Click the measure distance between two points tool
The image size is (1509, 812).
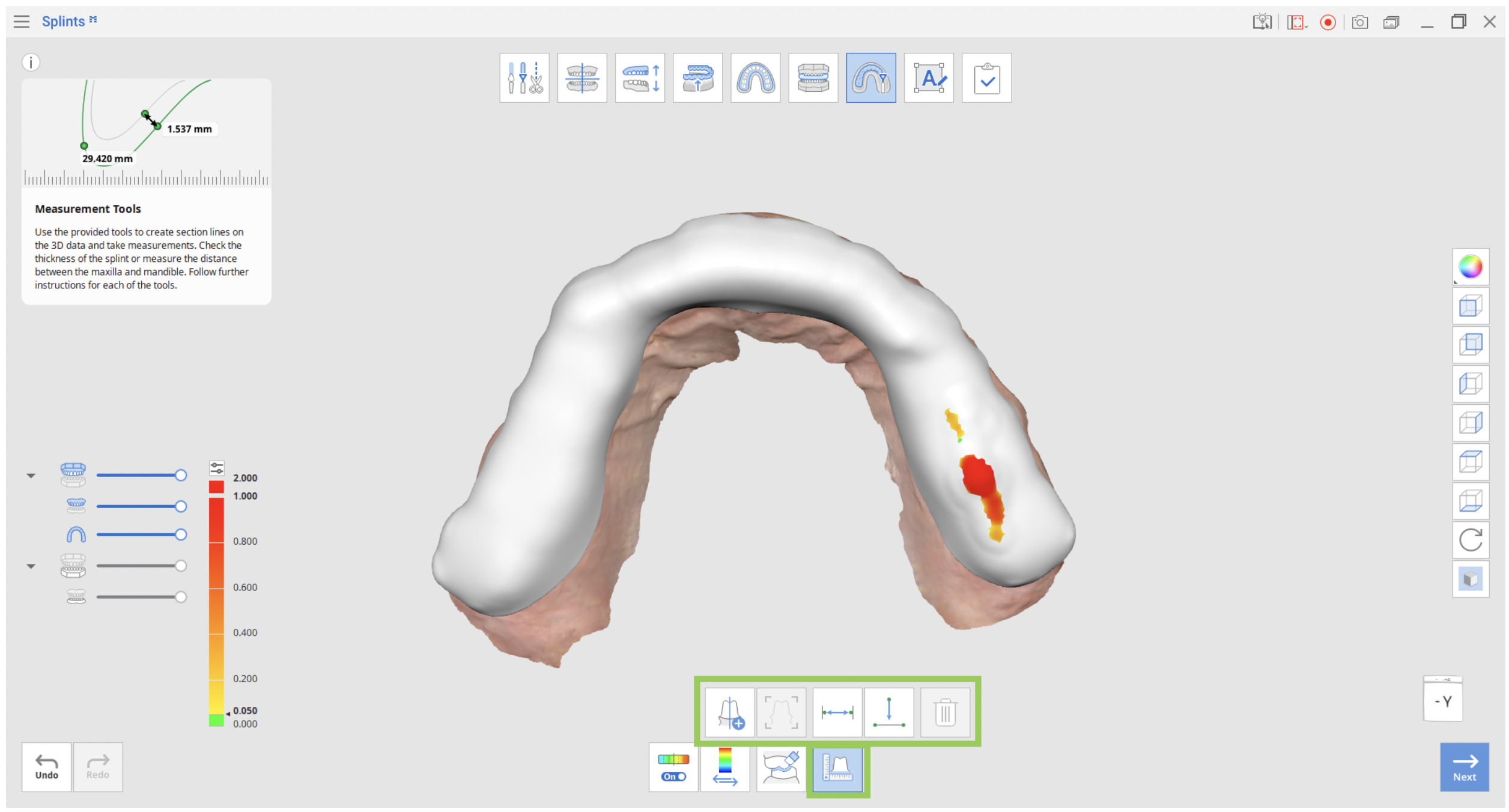837,712
